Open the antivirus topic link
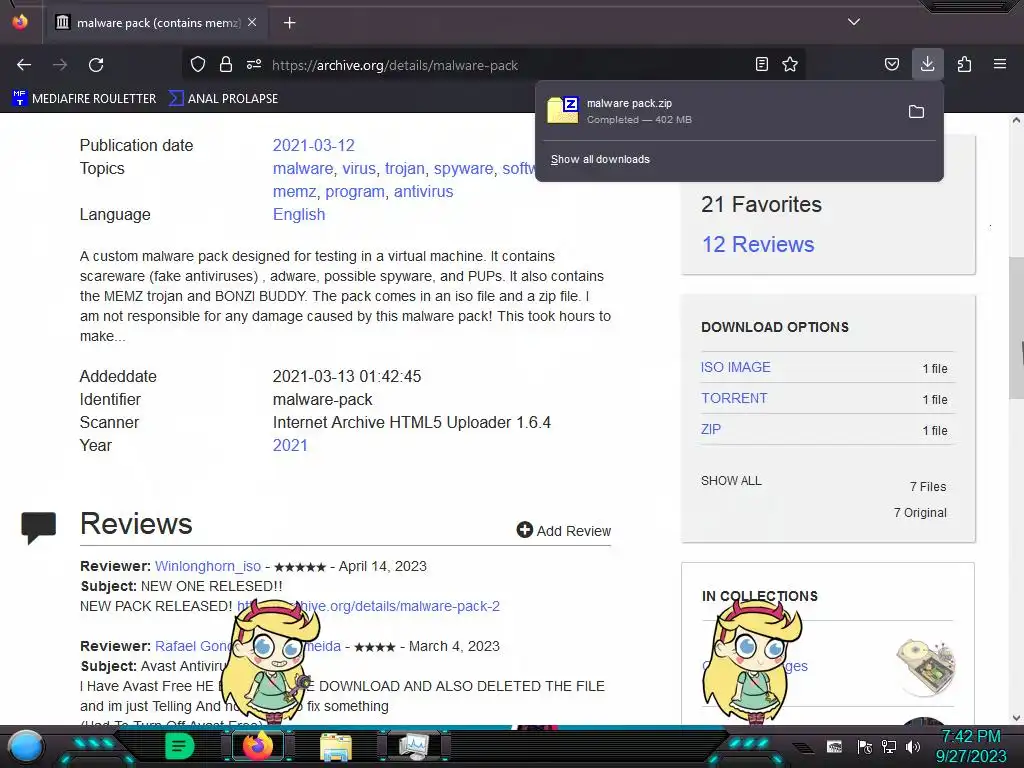This screenshot has width=1024, height=768. coord(423,191)
